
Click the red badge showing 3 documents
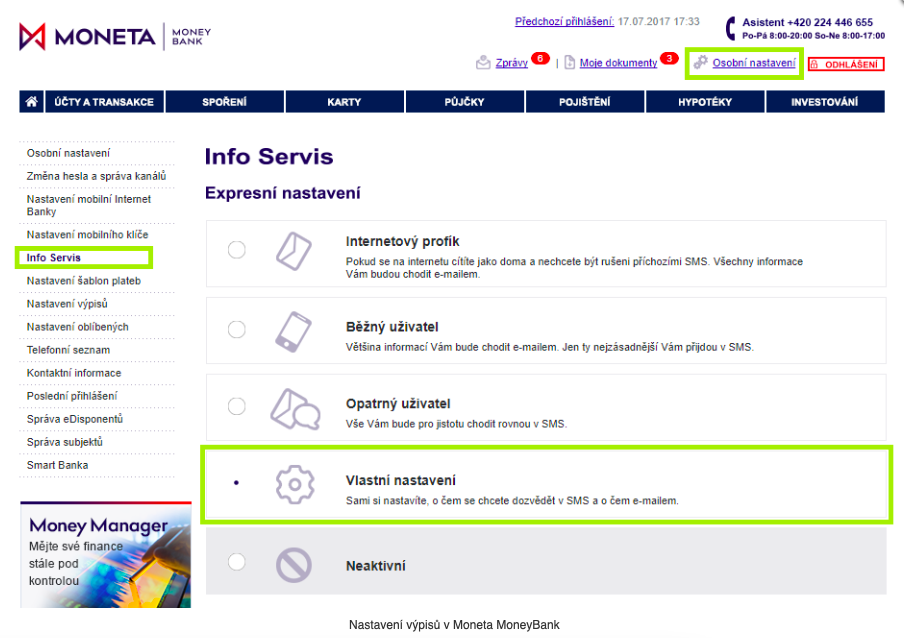click(669, 58)
